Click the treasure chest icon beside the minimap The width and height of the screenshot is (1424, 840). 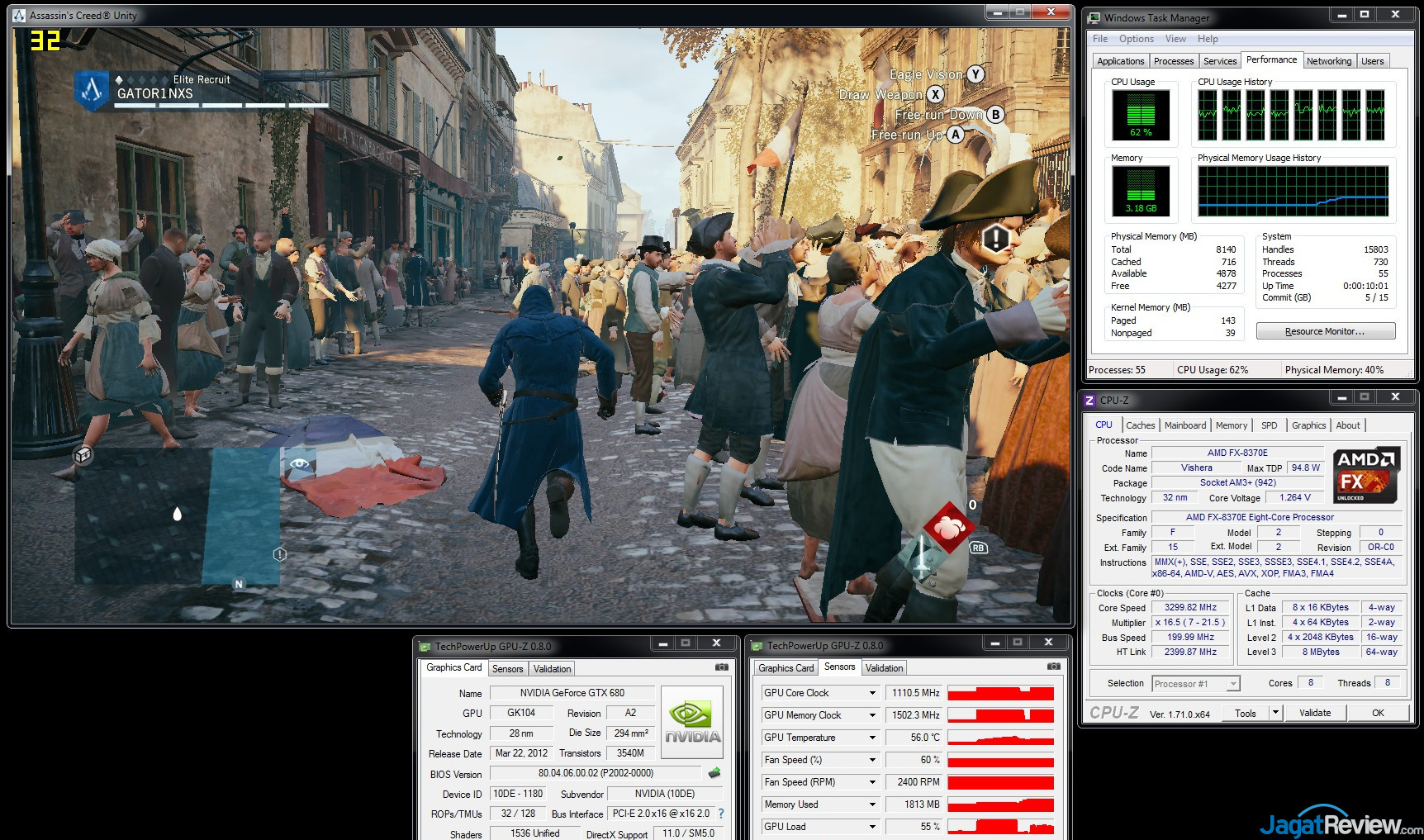coord(83,454)
